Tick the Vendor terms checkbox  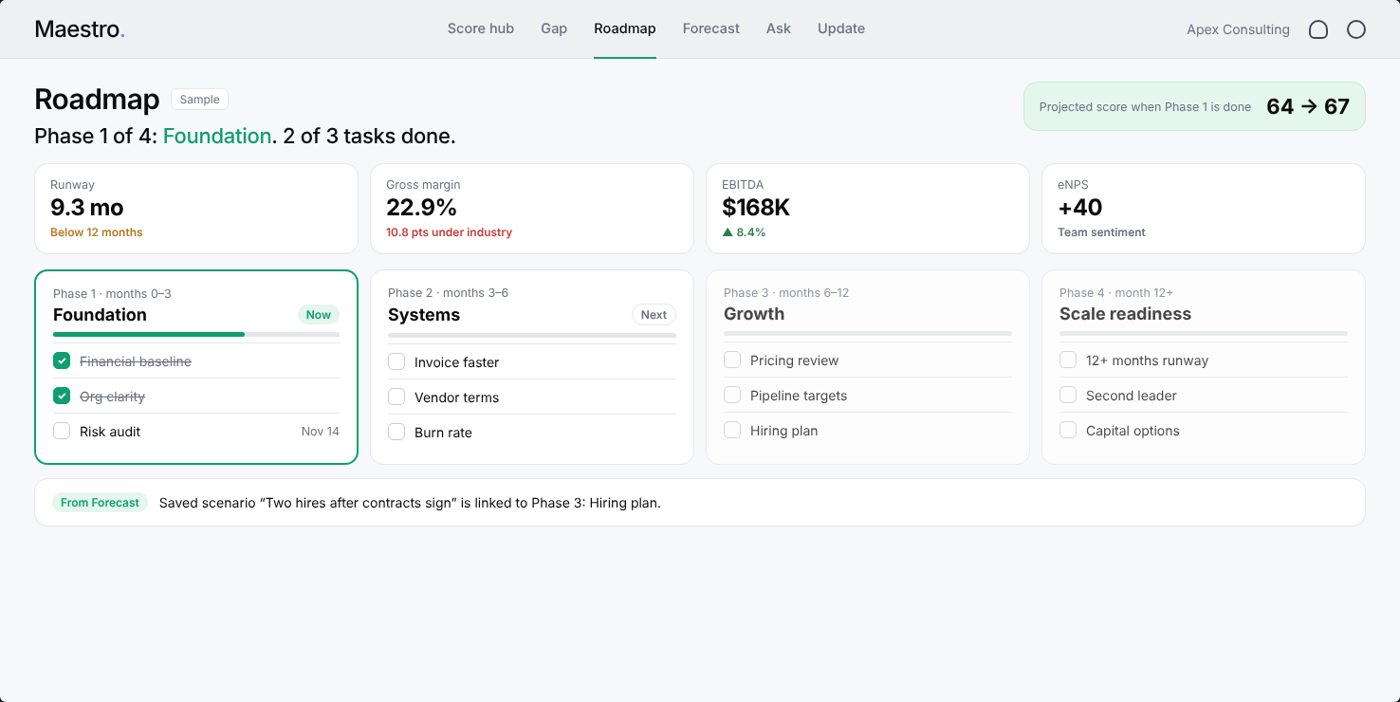click(x=396, y=397)
